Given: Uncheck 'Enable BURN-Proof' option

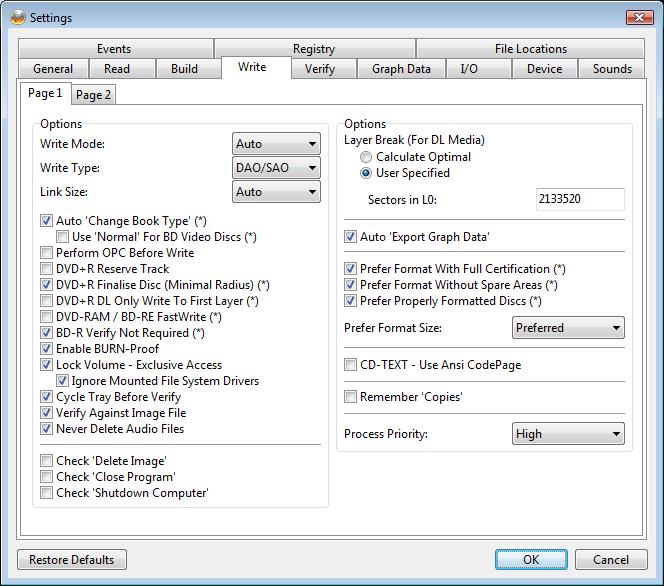Looking at the screenshot, I should [x=47, y=349].
